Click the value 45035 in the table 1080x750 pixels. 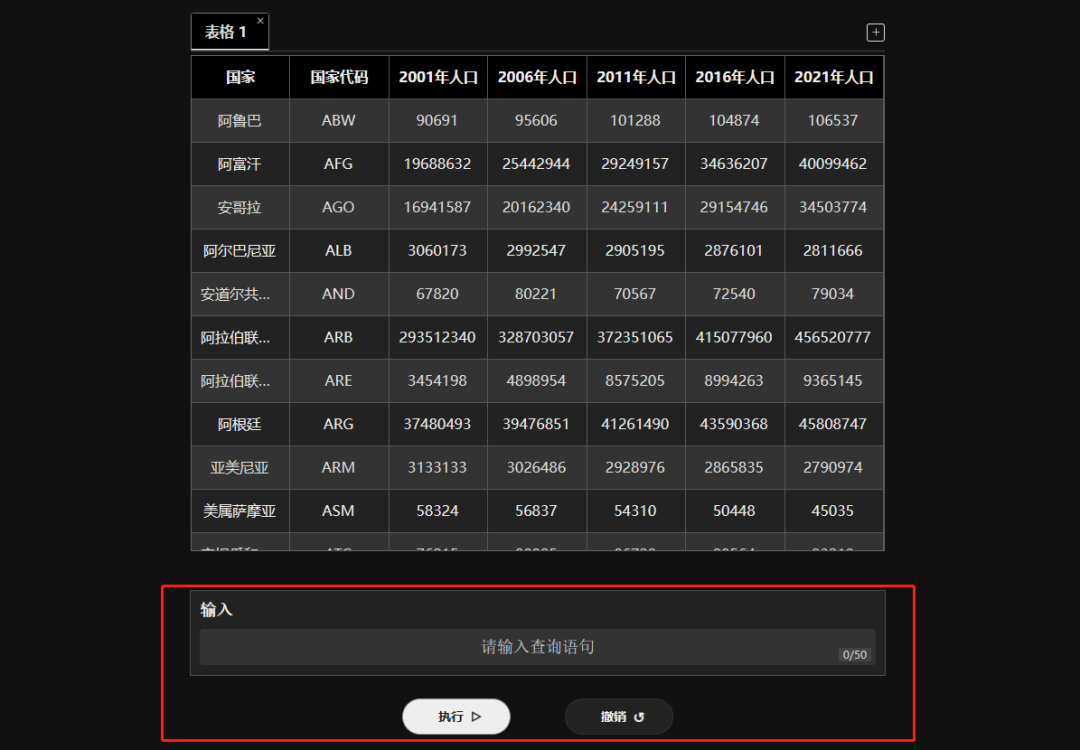833,511
